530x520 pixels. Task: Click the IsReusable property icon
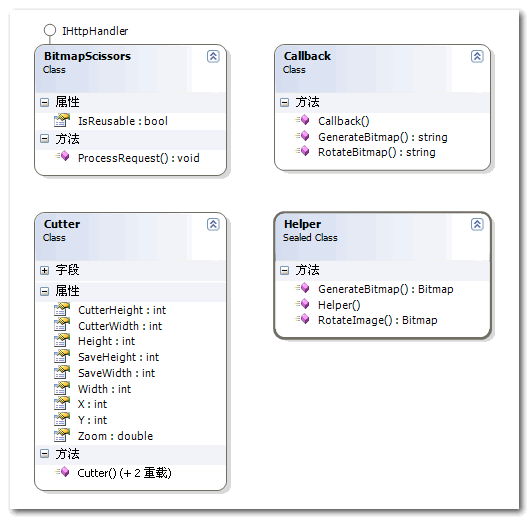62,120
